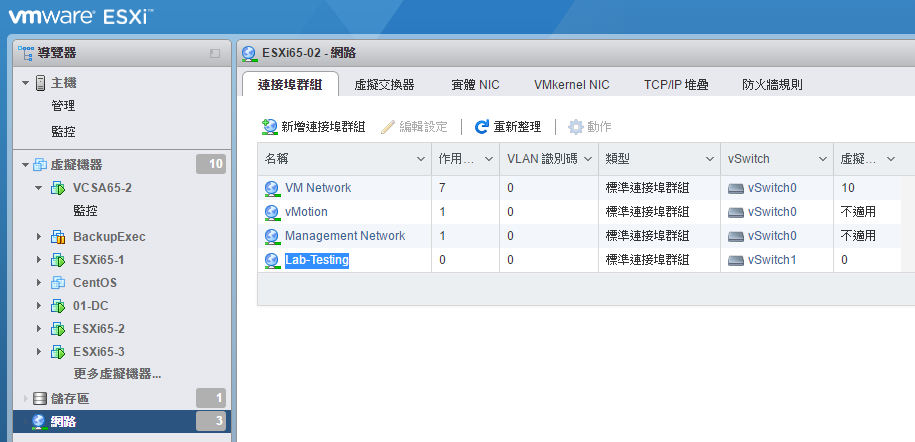This screenshot has height=442, width=915.
Task: Expand the ESXi65-1 node
Action: (39, 260)
